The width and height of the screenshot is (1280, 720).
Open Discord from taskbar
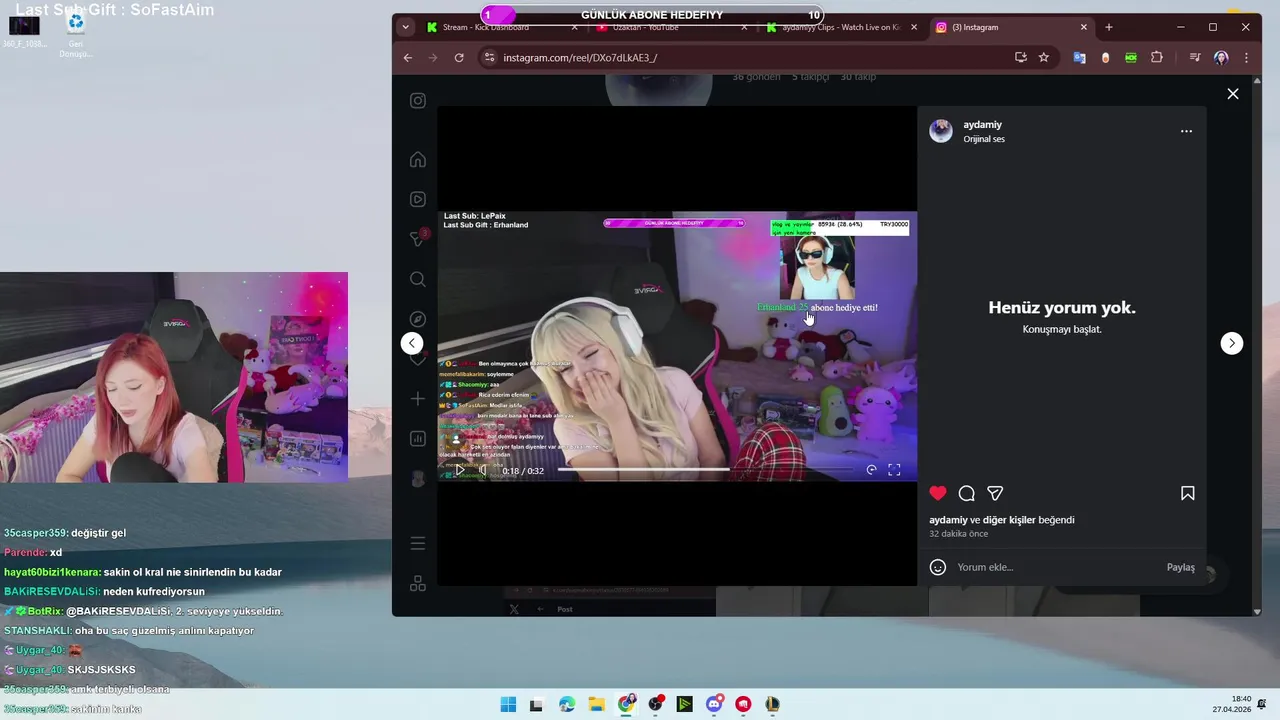[x=714, y=704]
